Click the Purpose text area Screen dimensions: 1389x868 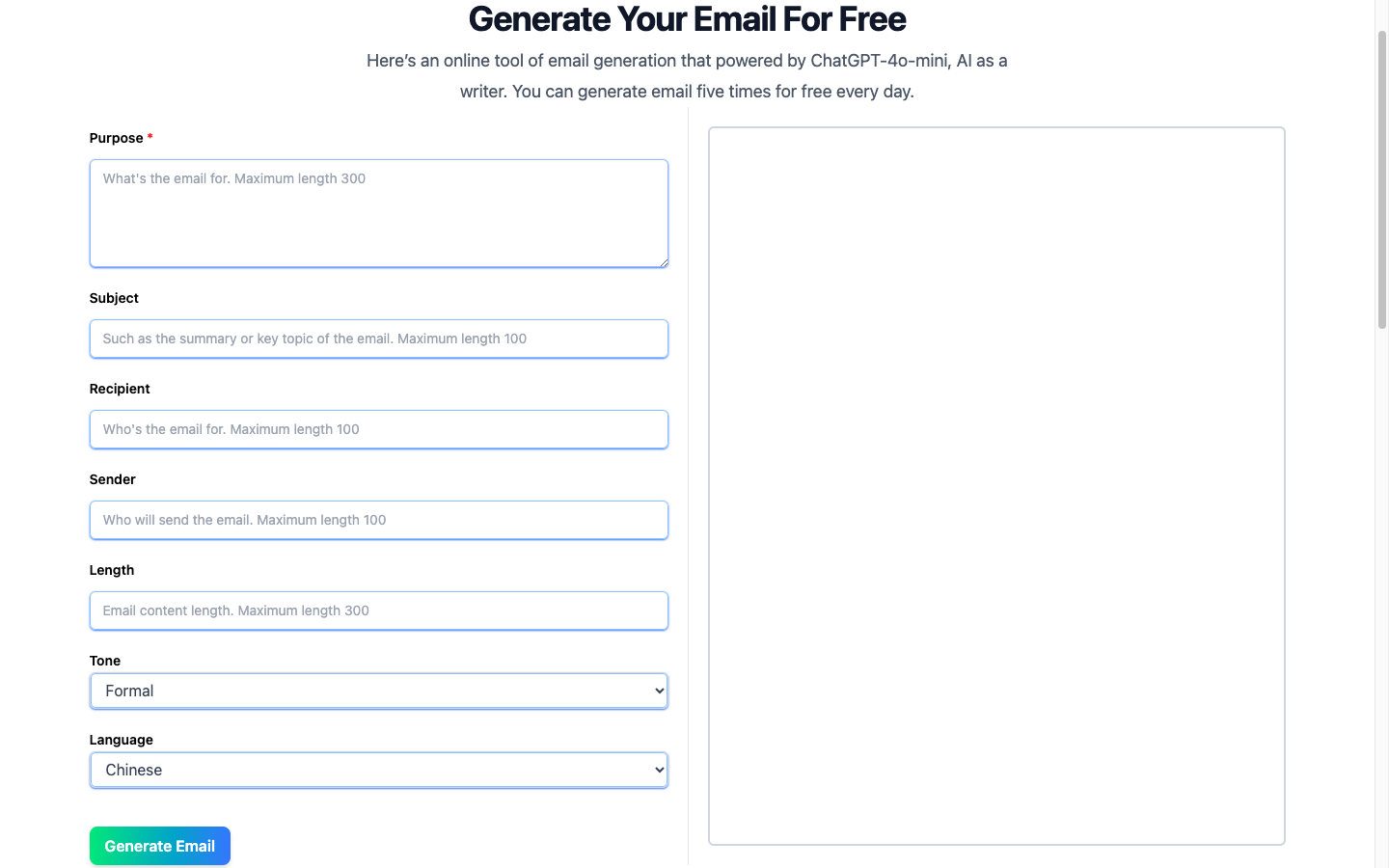coord(378,212)
